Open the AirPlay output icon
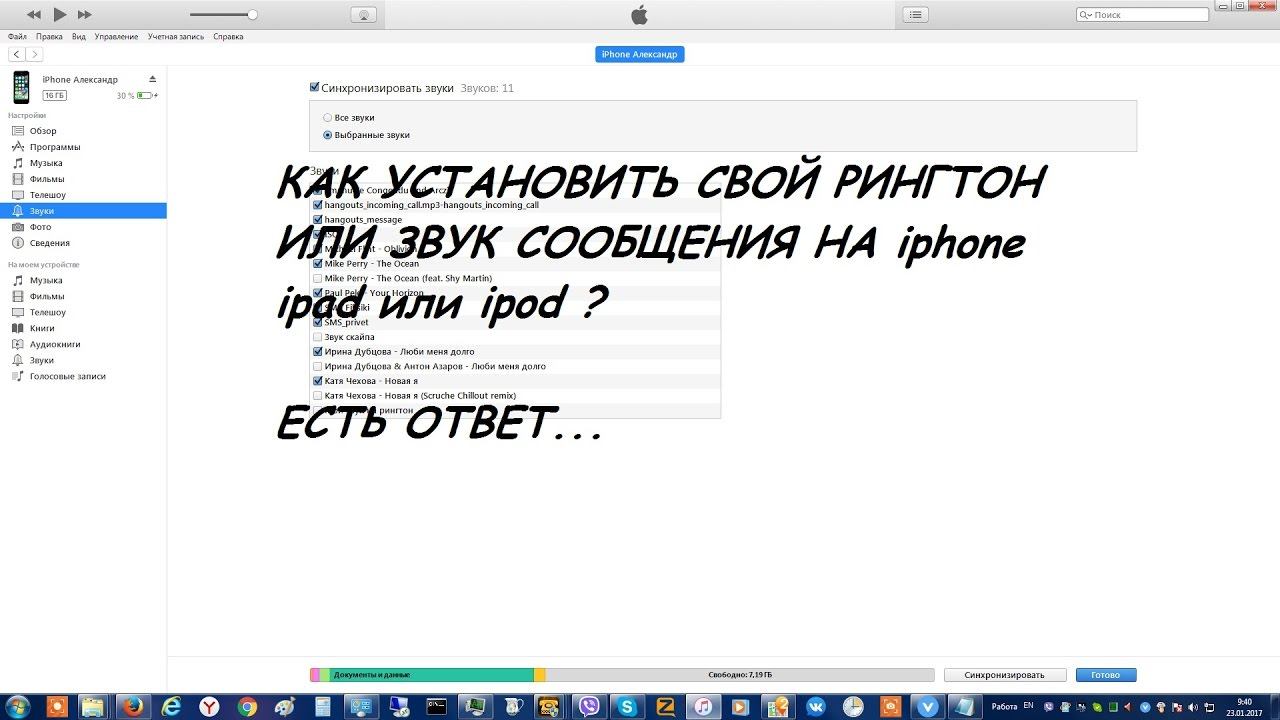The height and width of the screenshot is (720, 1280). point(363,14)
